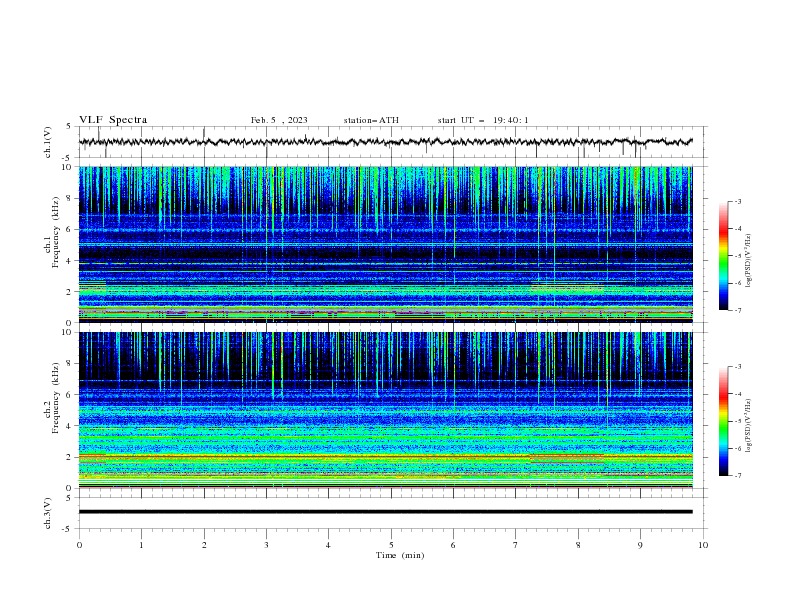Click time axis tick label "9"

[640, 545]
